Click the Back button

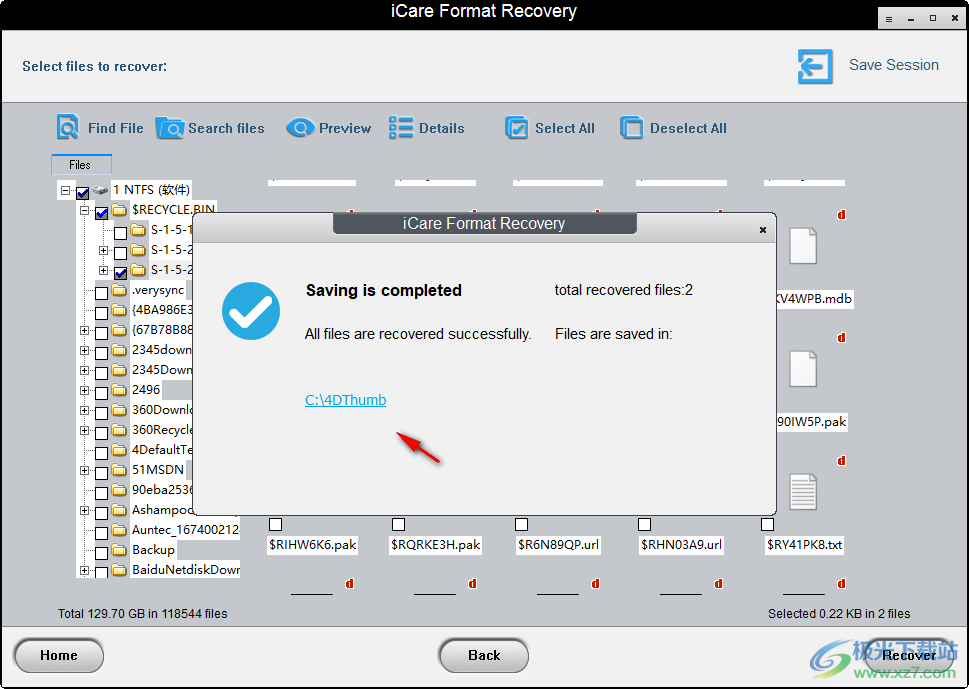point(484,656)
